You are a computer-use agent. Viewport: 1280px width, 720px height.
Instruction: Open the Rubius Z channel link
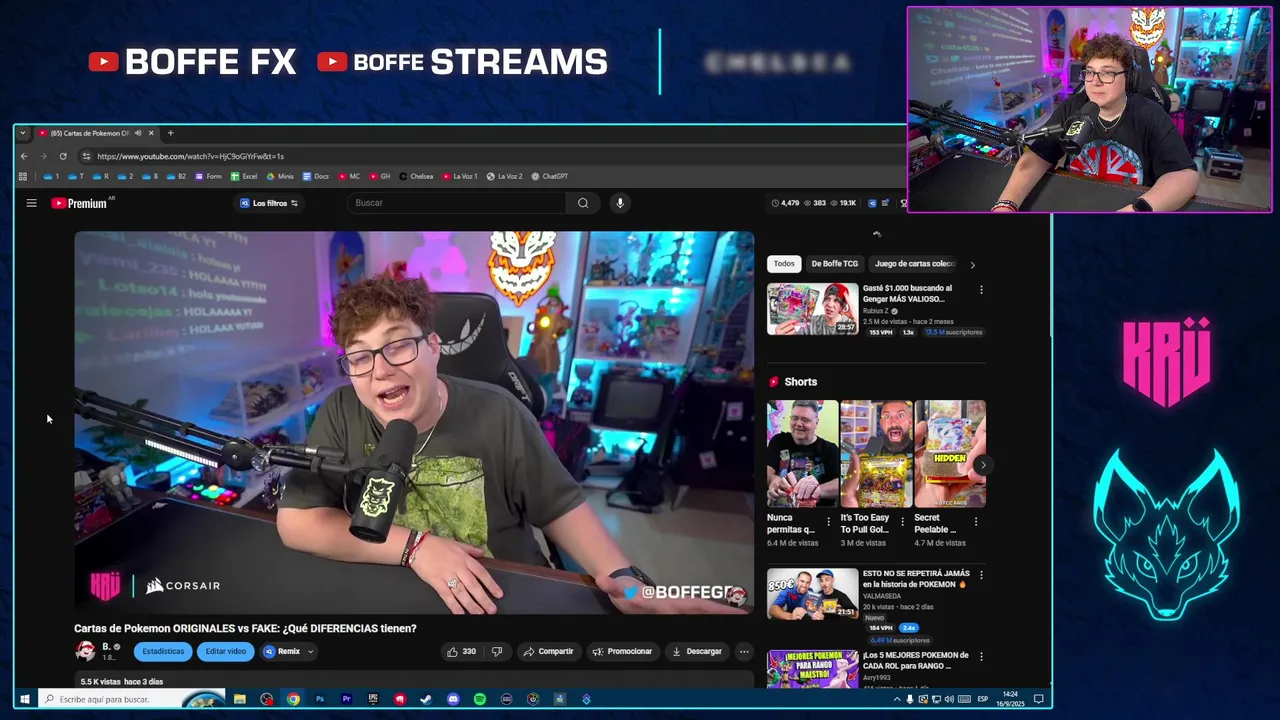pyautogui.click(x=876, y=311)
